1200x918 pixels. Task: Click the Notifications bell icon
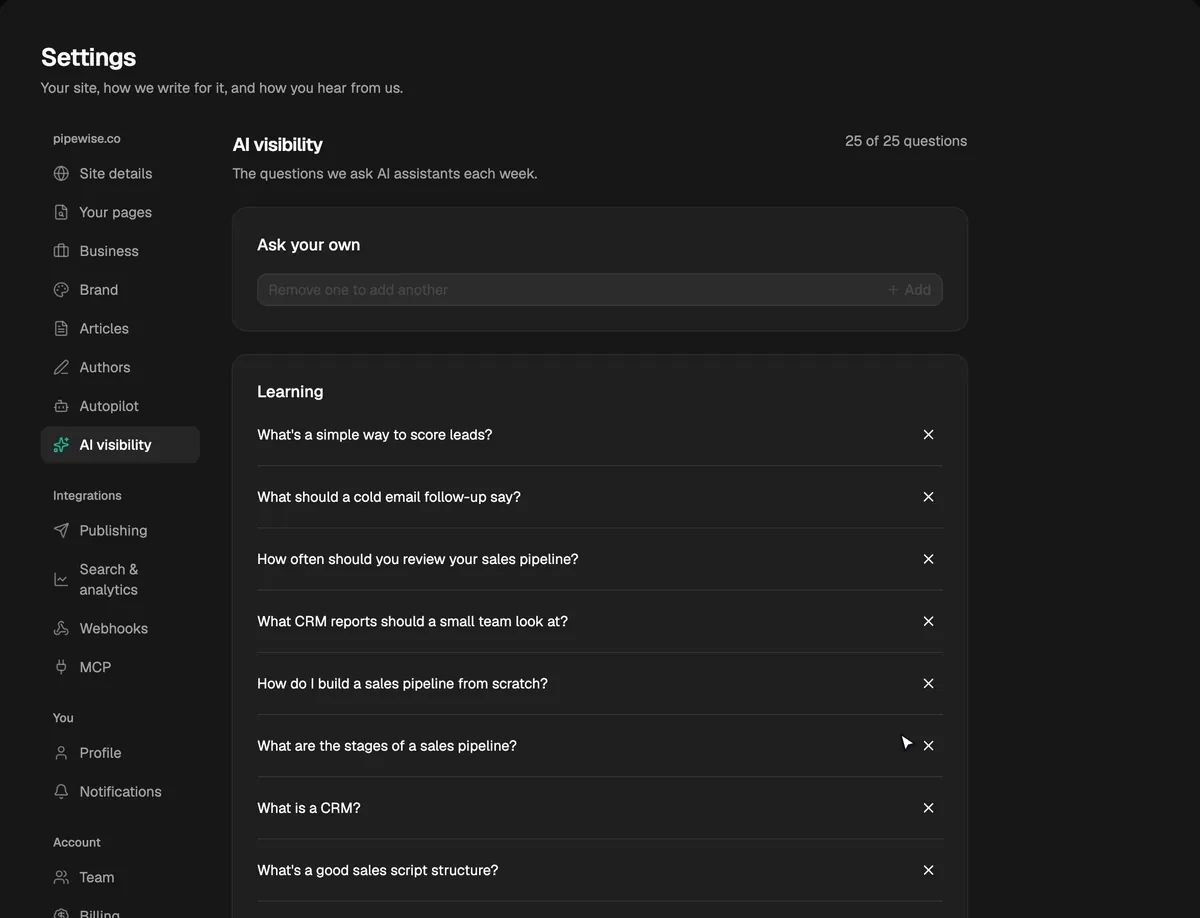click(61, 792)
